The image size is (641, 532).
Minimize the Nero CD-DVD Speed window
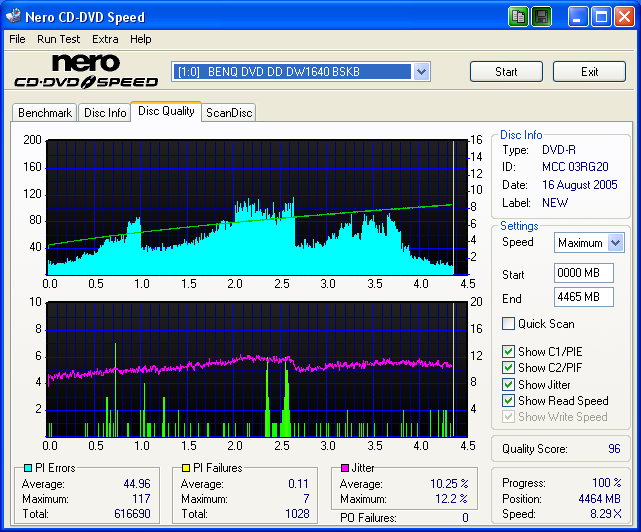(579, 17)
